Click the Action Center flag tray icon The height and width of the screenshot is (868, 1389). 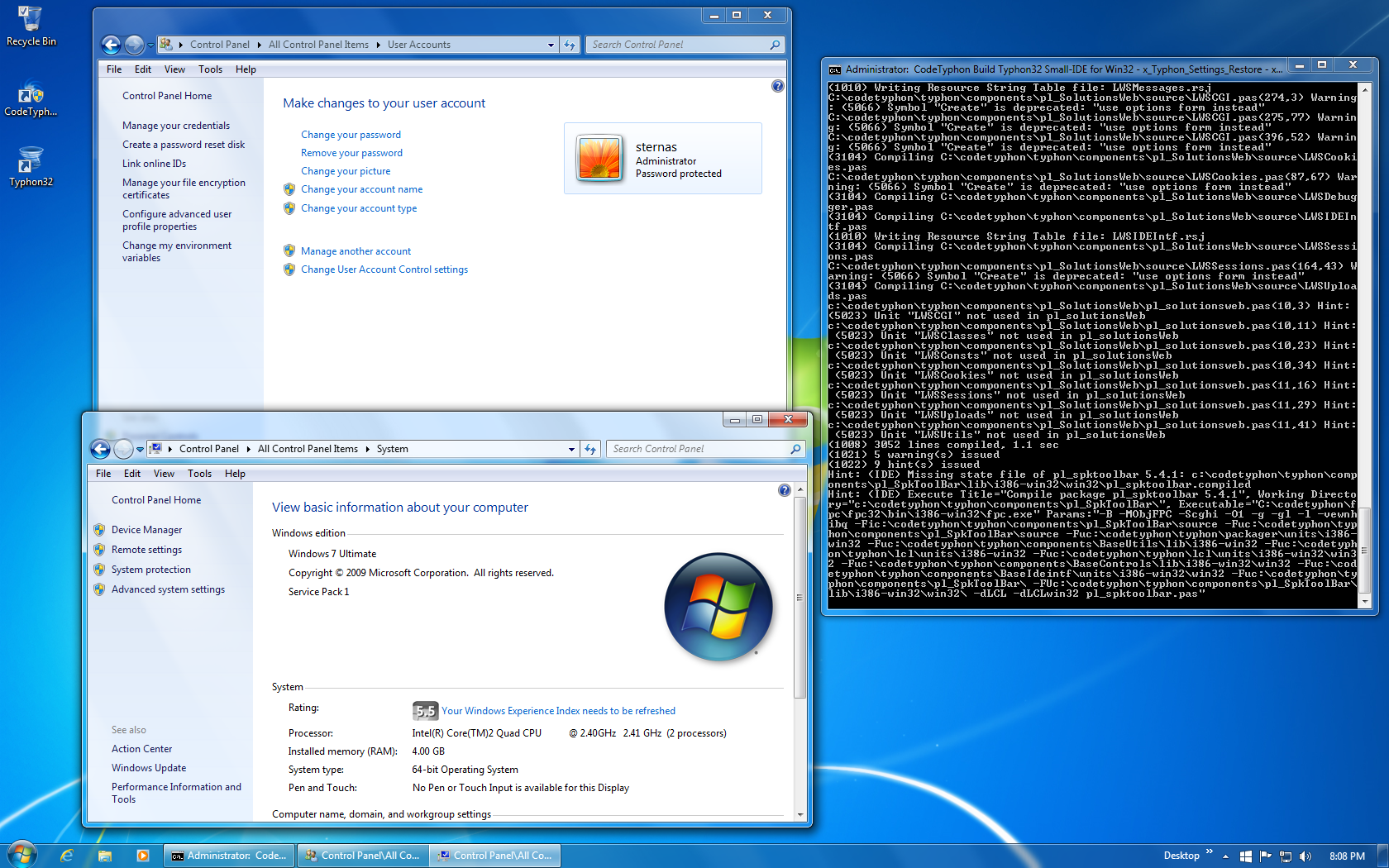pyautogui.click(x=1265, y=856)
